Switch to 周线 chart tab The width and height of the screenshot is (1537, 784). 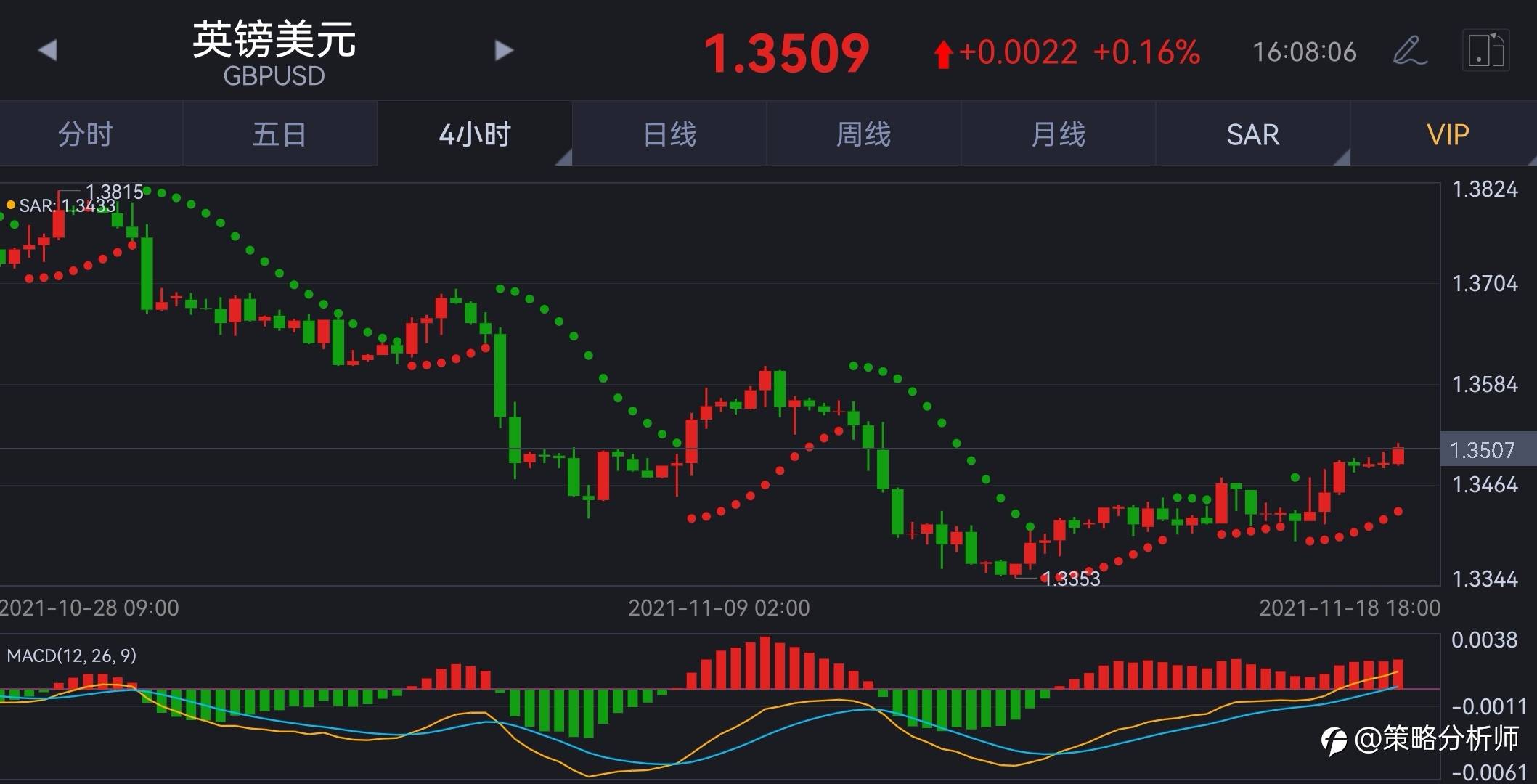[864, 134]
